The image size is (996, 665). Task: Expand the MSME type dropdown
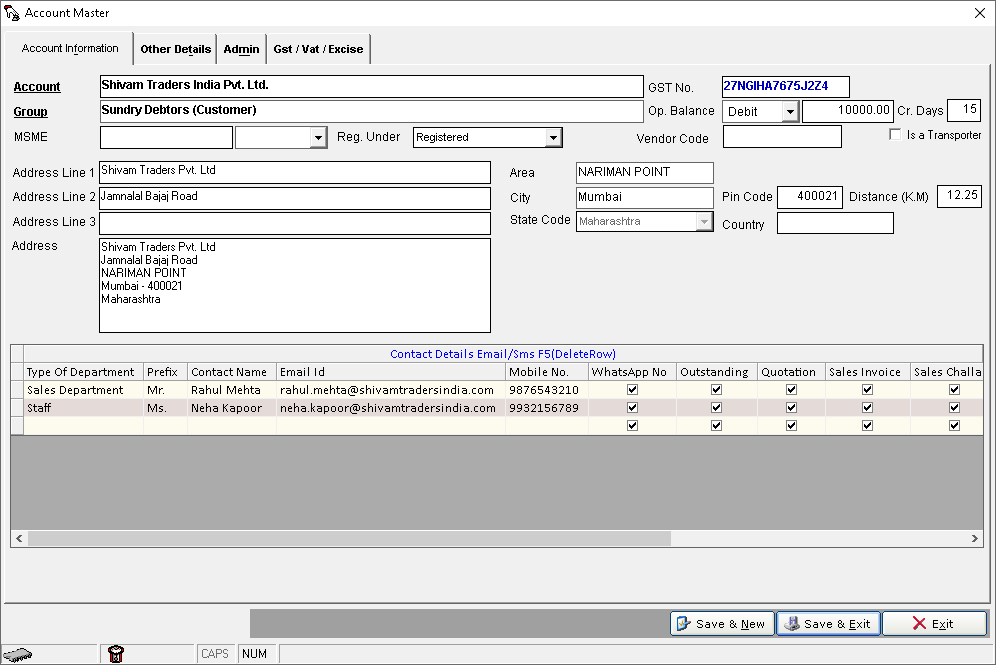tap(318, 137)
